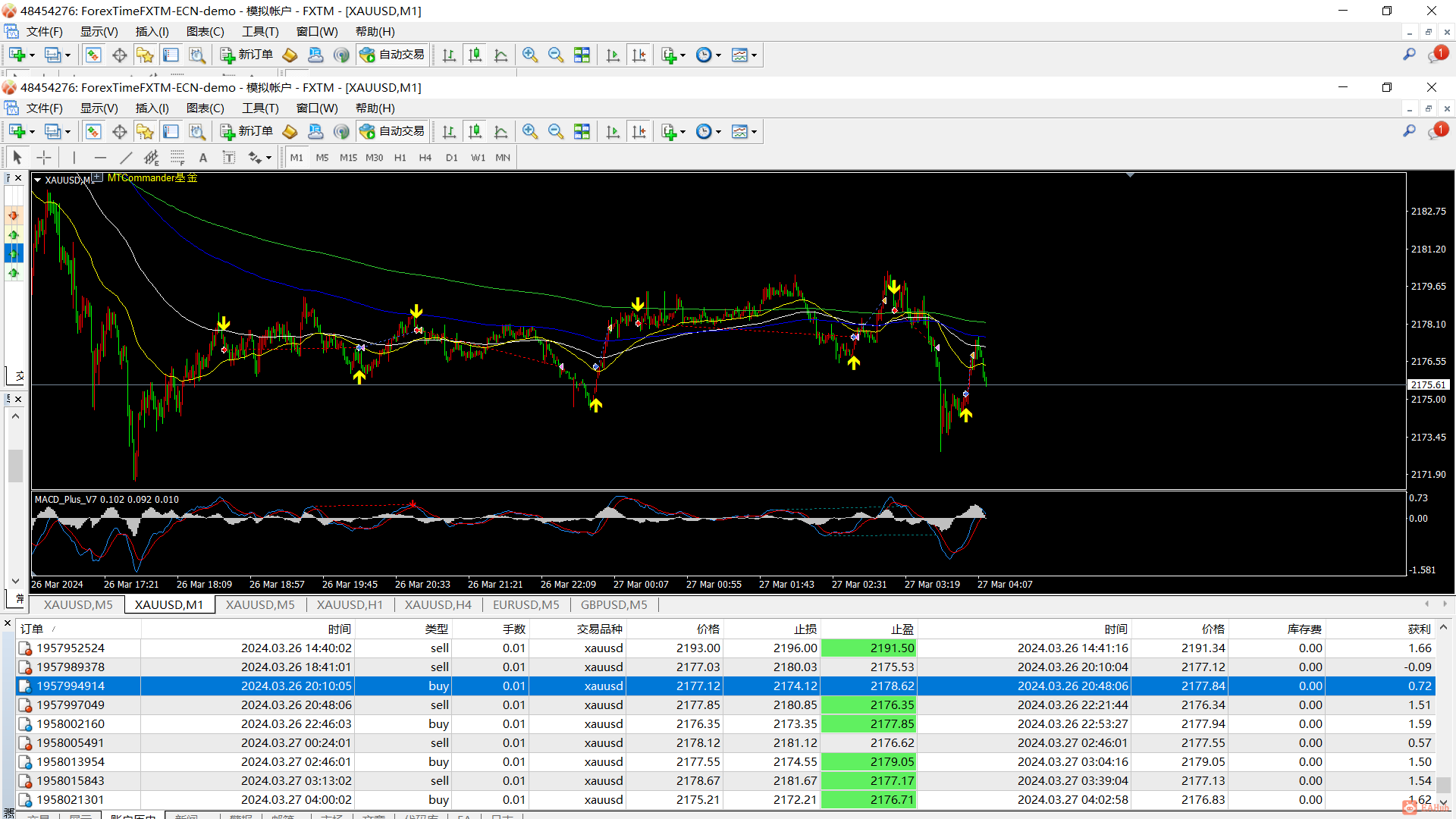Toggle 自动交易 in the lower toolbar
The height and width of the screenshot is (819, 1456).
392,131
